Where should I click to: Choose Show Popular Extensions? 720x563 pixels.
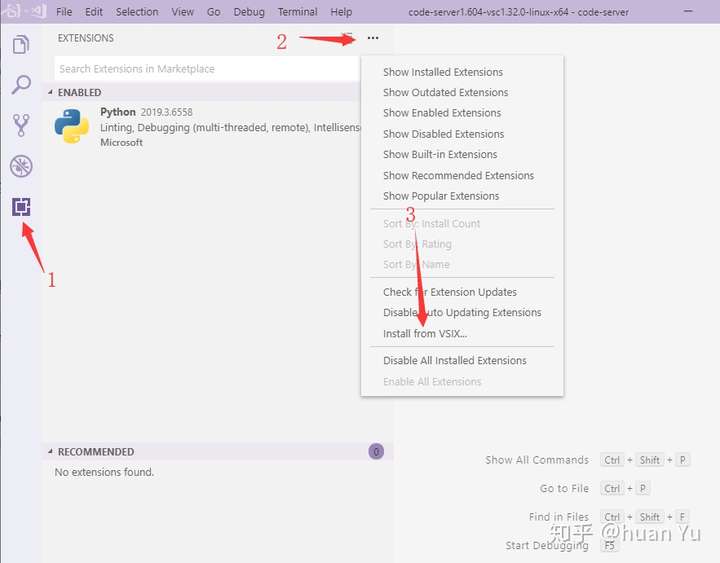coord(462,196)
